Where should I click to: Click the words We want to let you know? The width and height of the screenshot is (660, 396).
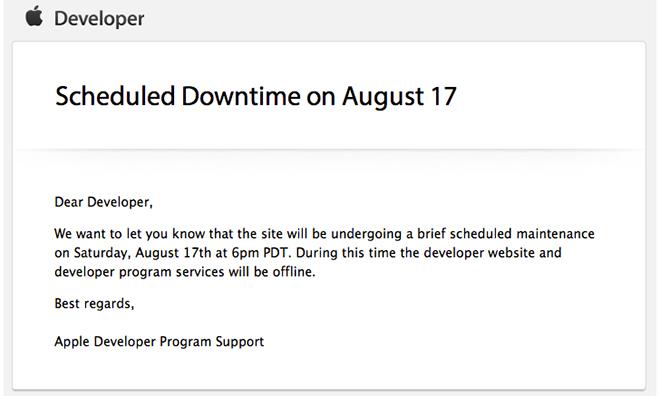130,234
